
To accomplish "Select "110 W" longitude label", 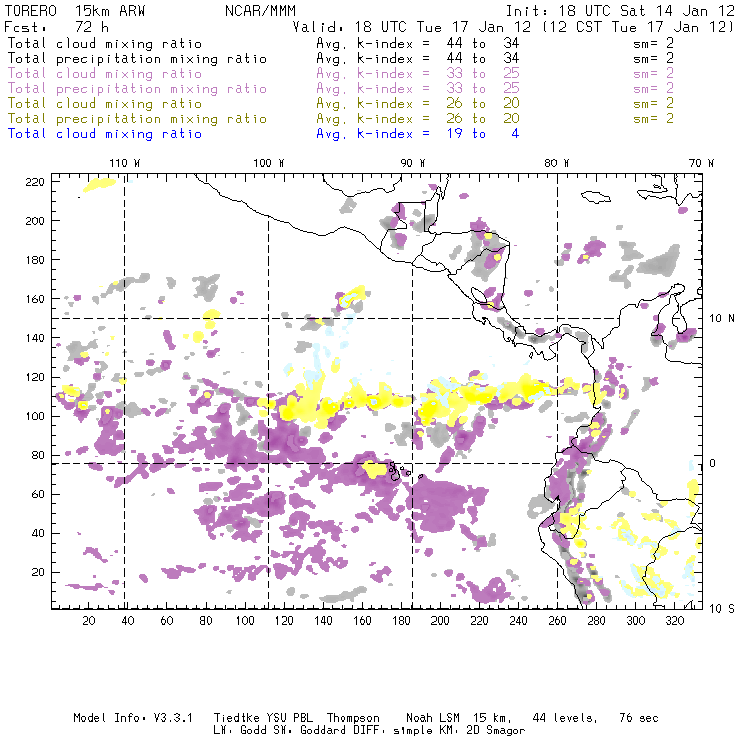I will click(125, 163).
